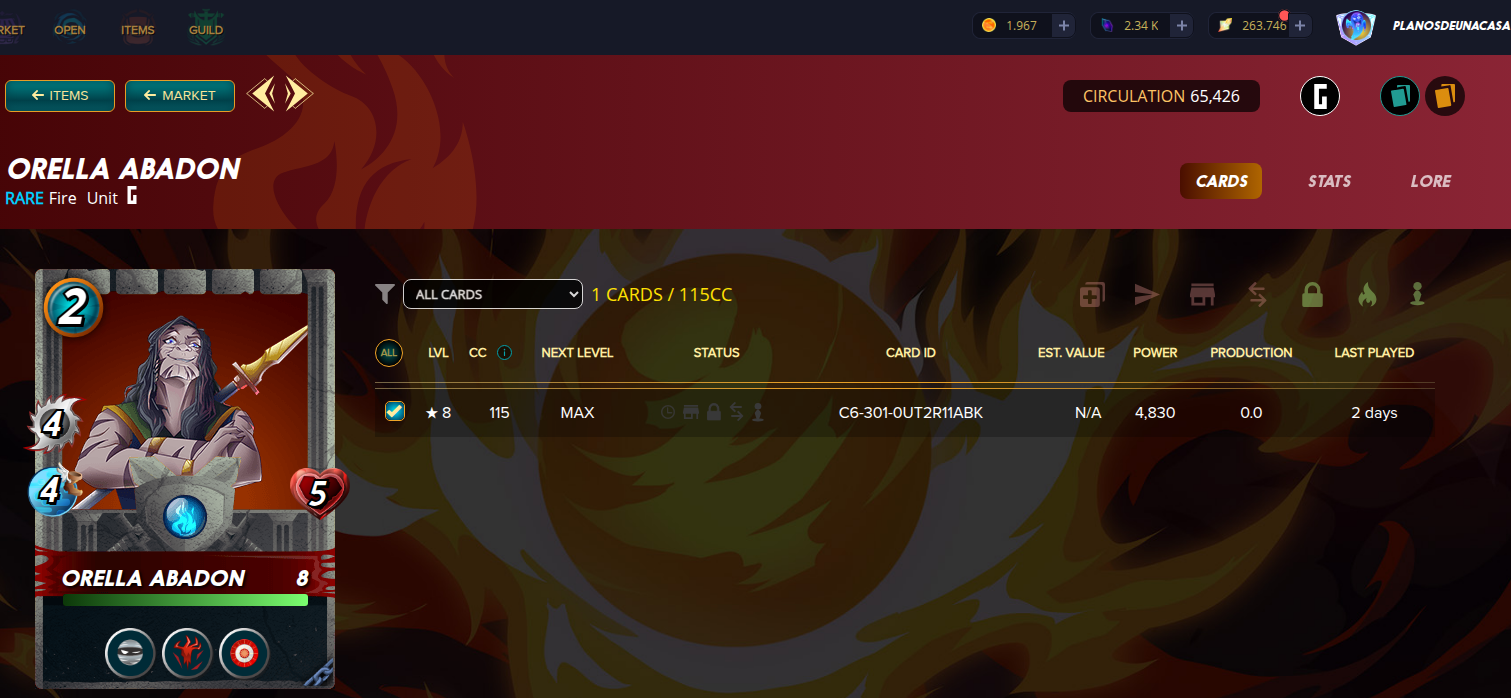Go to next card with right arrow
1511x698 pixels.
[298, 95]
